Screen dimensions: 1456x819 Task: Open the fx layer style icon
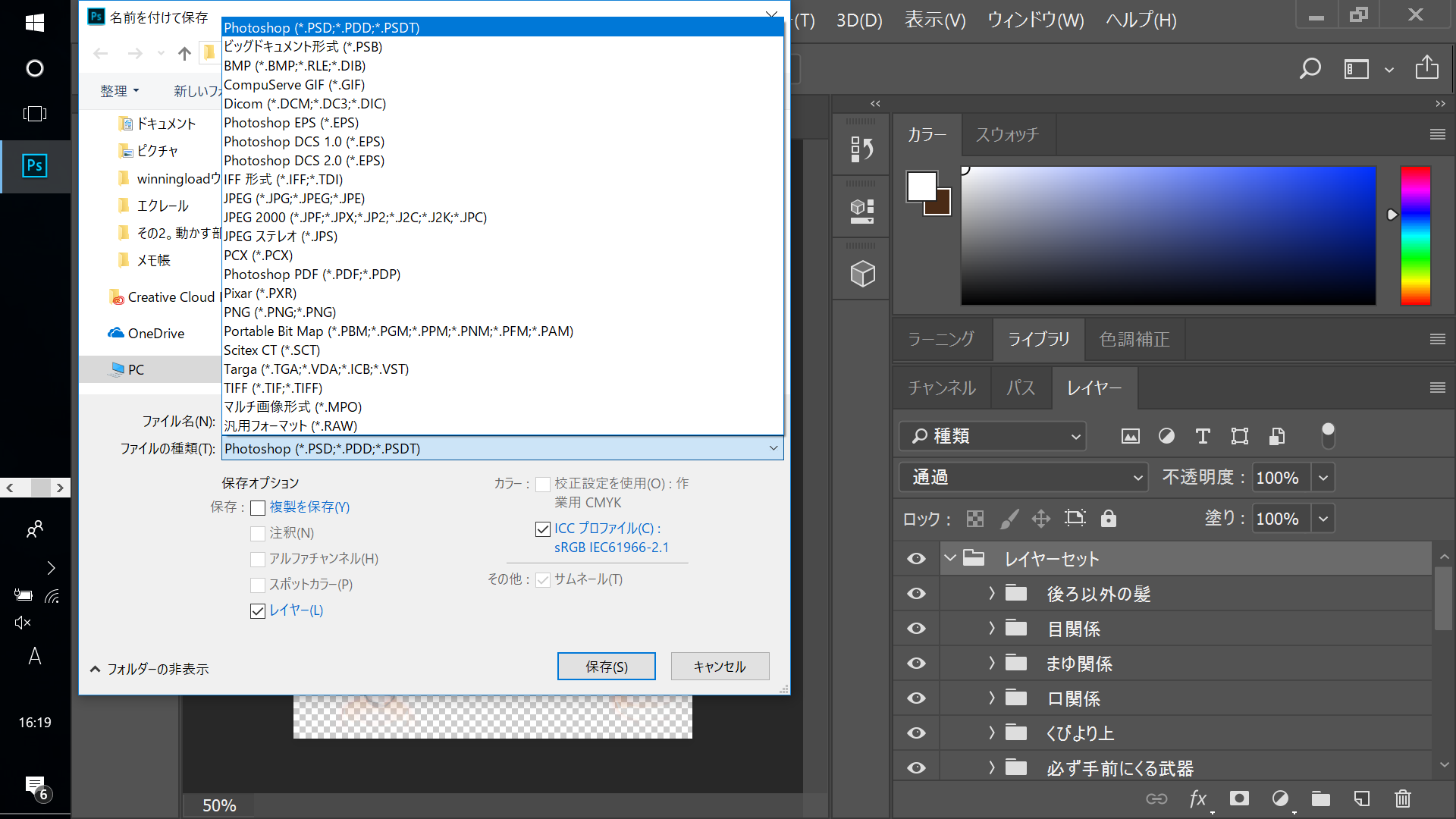click(1198, 799)
